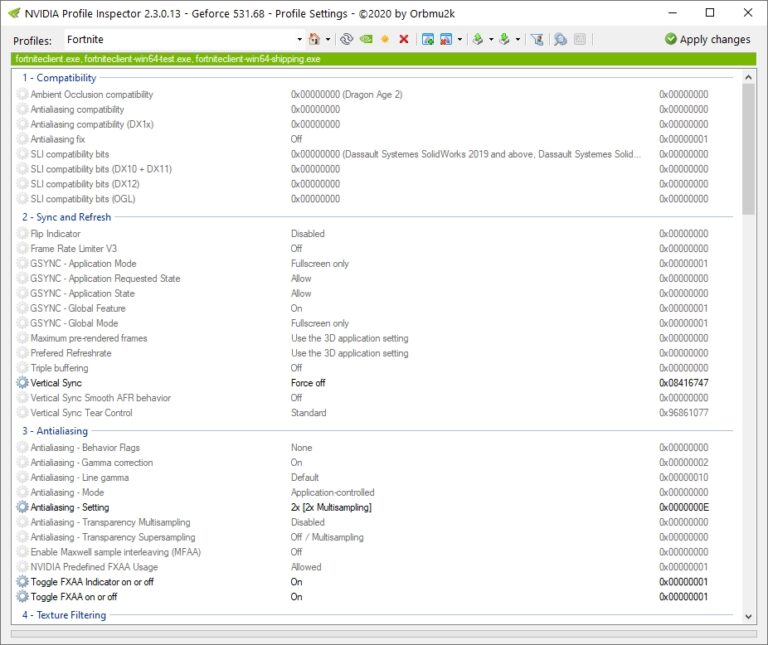Select the Frame Rate Limiter V3 row
The width and height of the screenshot is (768, 645).
point(375,248)
